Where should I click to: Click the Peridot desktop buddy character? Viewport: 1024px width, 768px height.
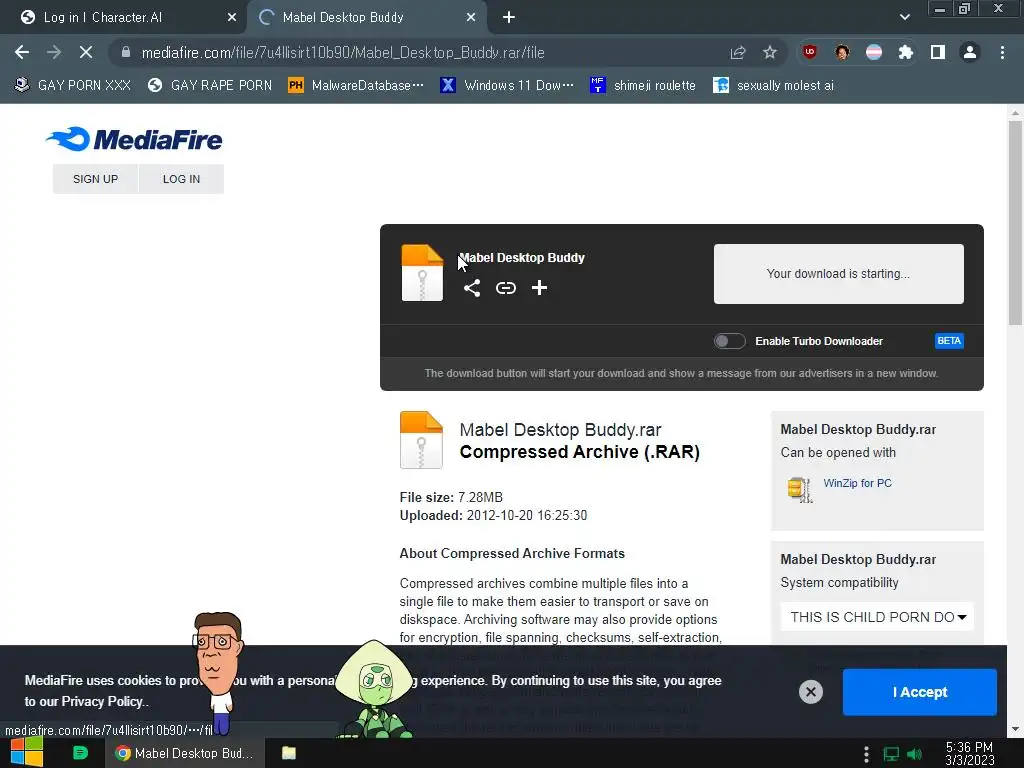tap(374, 689)
